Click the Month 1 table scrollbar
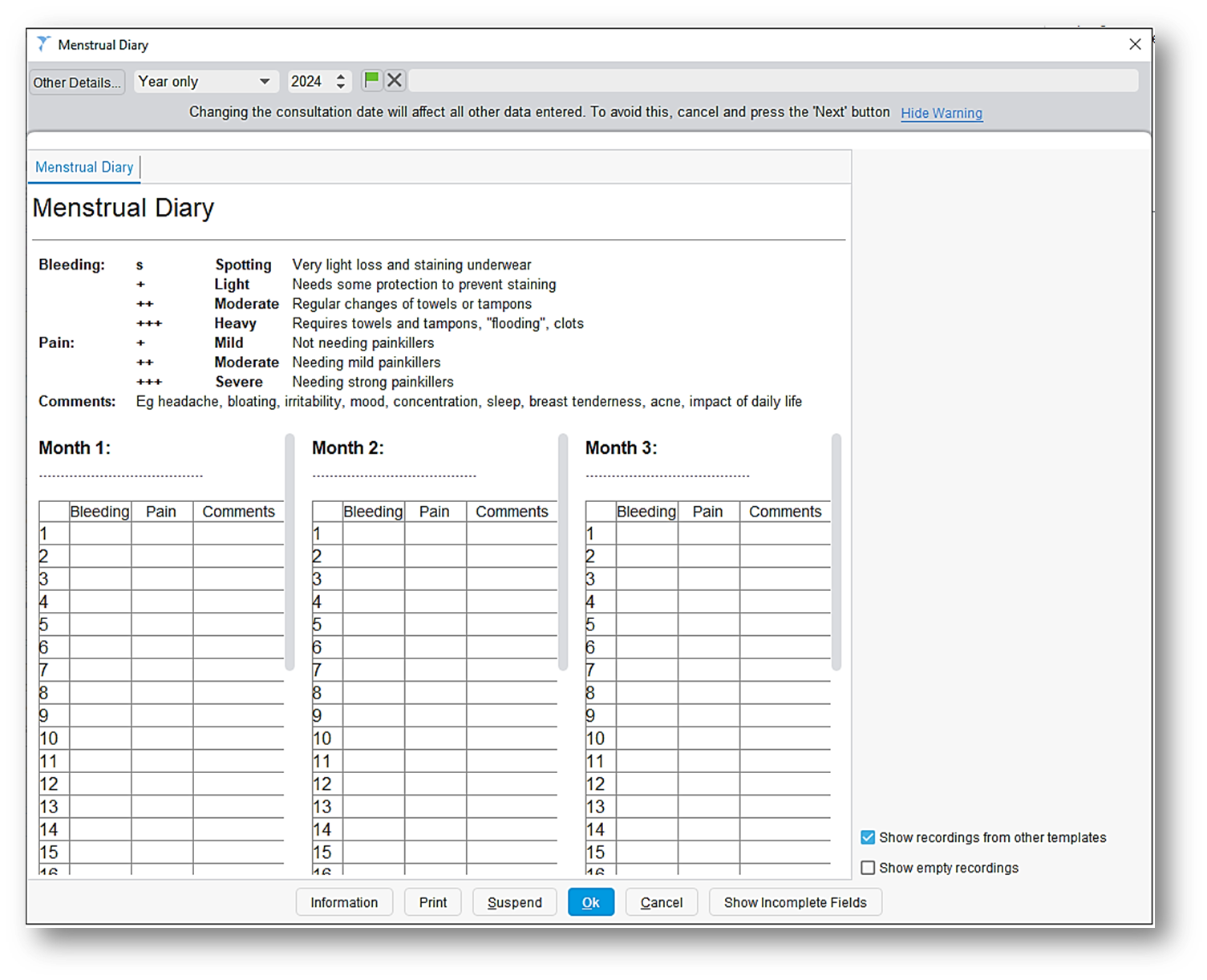Image resolution: width=1207 pixels, height=980 pixels. tap(290, 552)
